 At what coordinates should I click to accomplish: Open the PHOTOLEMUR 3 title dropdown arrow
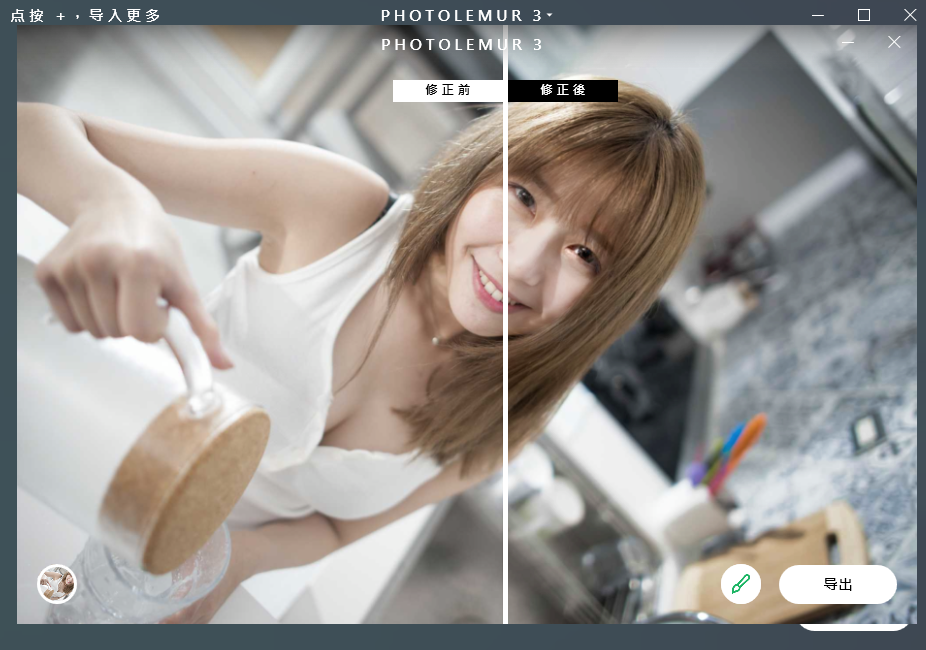click(x=550, y=15)
